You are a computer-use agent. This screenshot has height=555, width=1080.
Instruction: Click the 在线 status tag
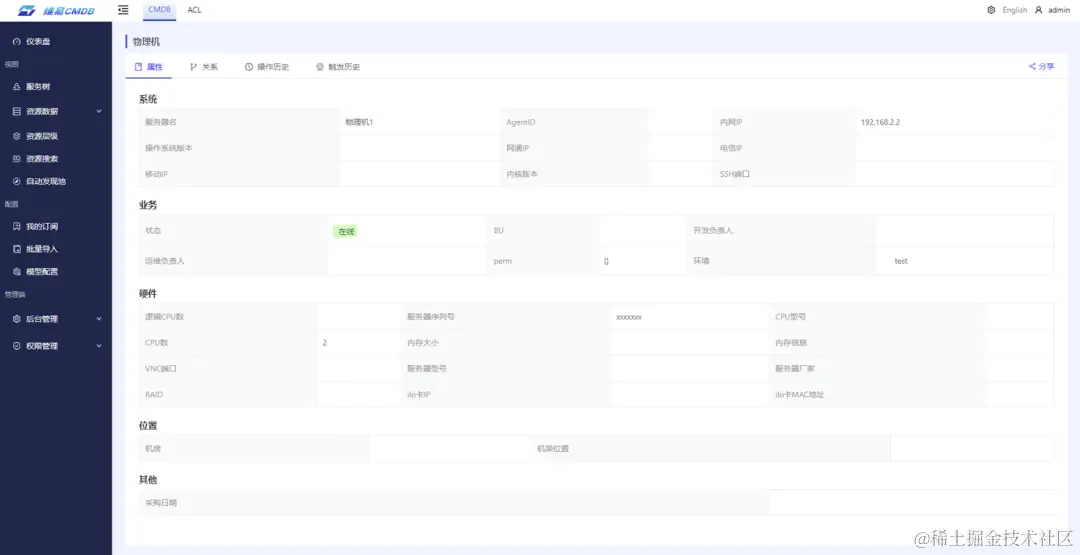346,231
